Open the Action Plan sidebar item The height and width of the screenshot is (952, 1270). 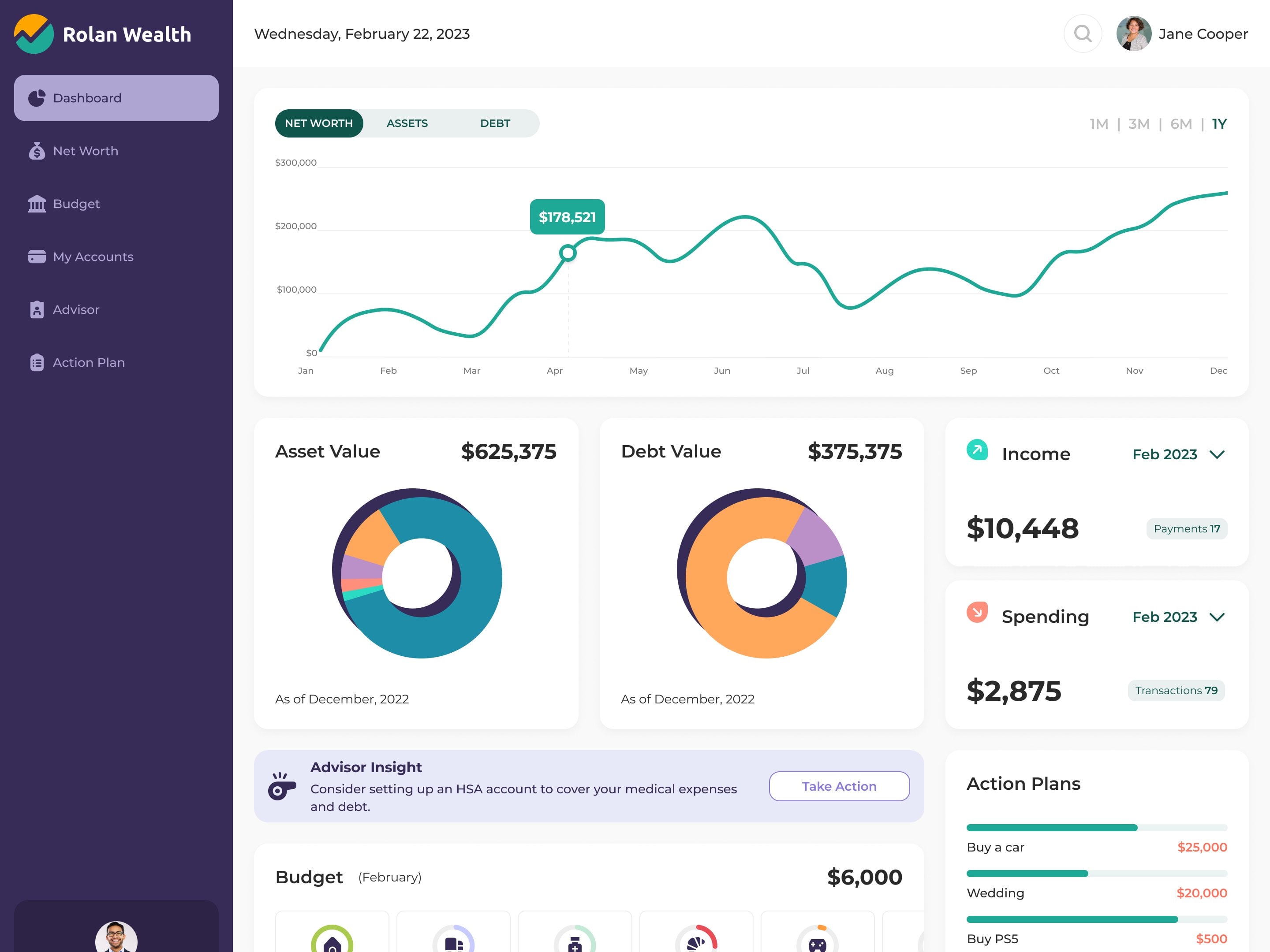point(116,362)
